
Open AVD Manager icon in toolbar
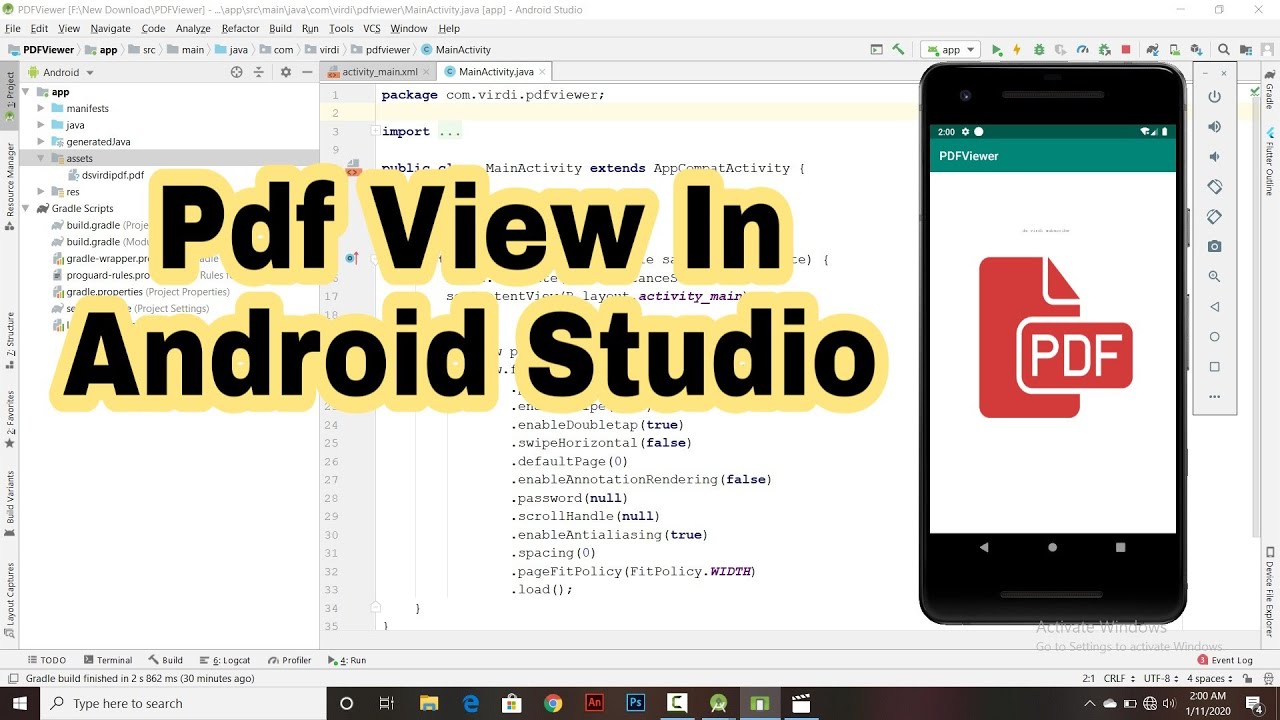[x=1175, y=50]
